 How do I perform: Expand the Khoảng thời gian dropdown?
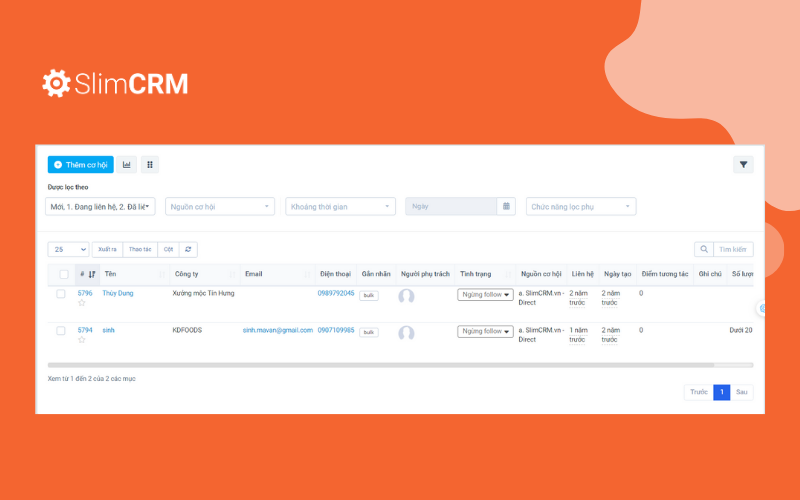[x=340, y=207]
